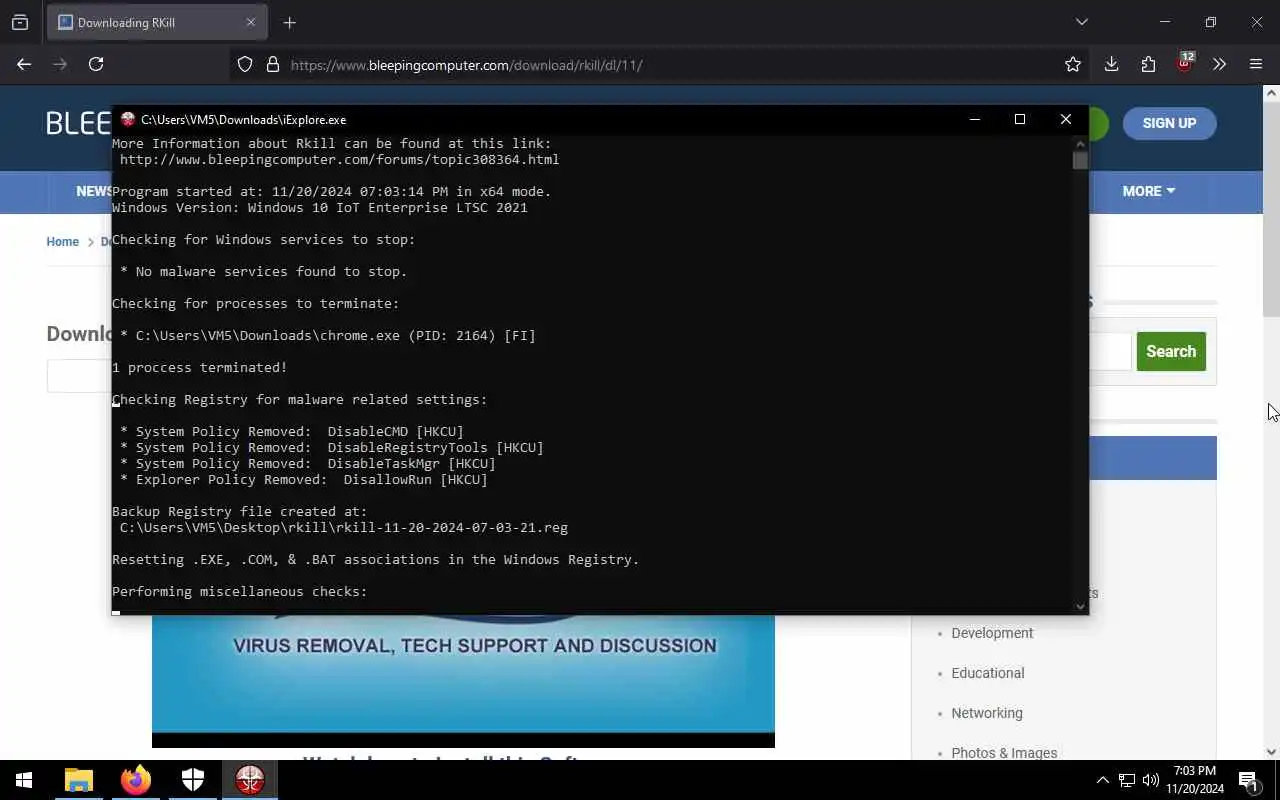Viewport: 1280px width, 800px height.
Task: Click the uBlock extension icon with badge
Action: [1185, 63]
